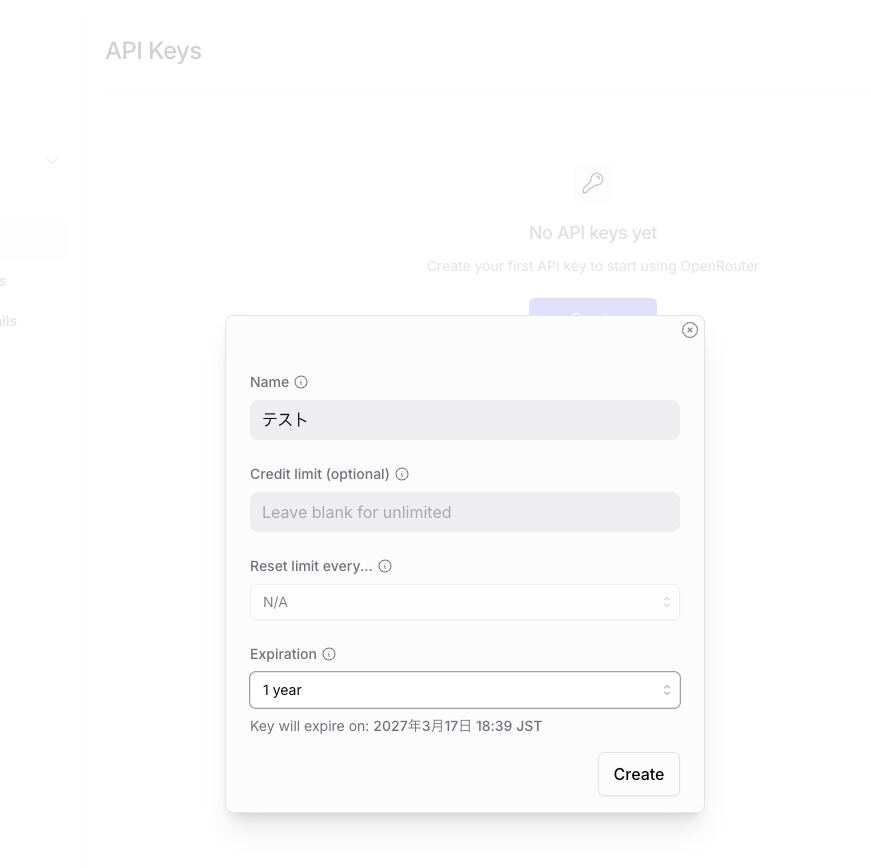Open the Expiration dropdown set to 1 year
871x868 pixels.
(464, 690)
